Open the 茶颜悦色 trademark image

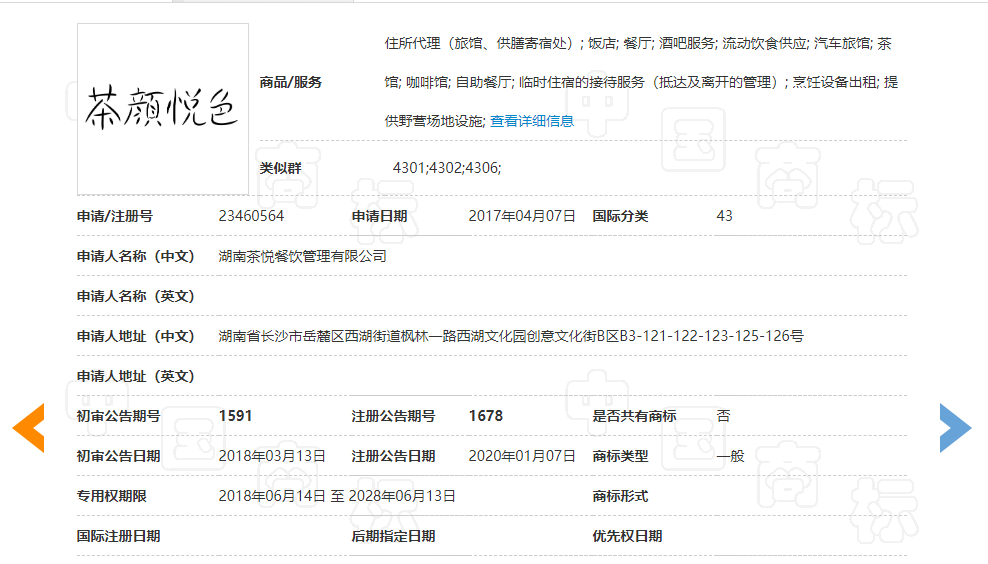[x=163, y=108]
